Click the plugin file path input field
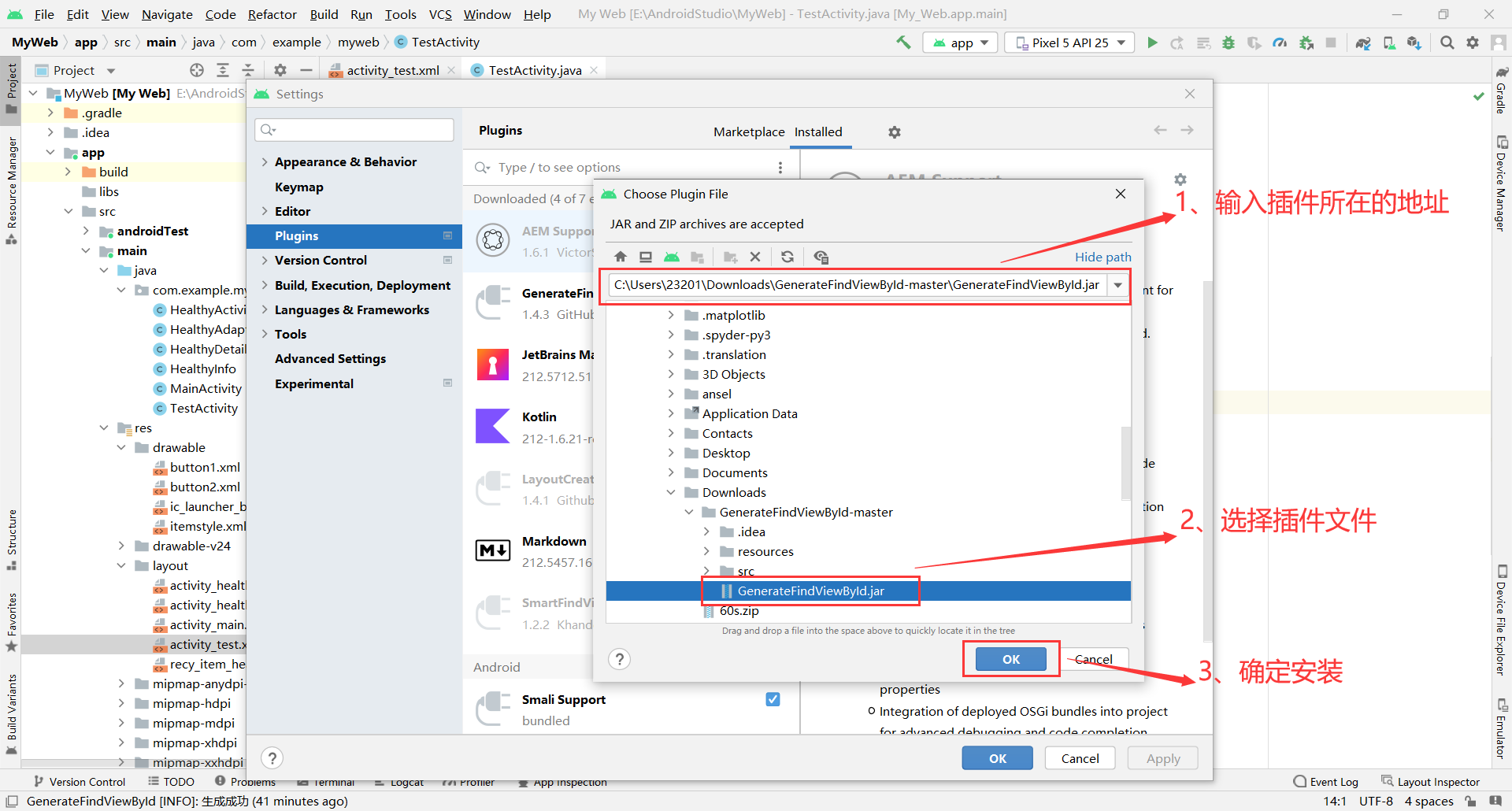1512x811 pixels. 858,285
